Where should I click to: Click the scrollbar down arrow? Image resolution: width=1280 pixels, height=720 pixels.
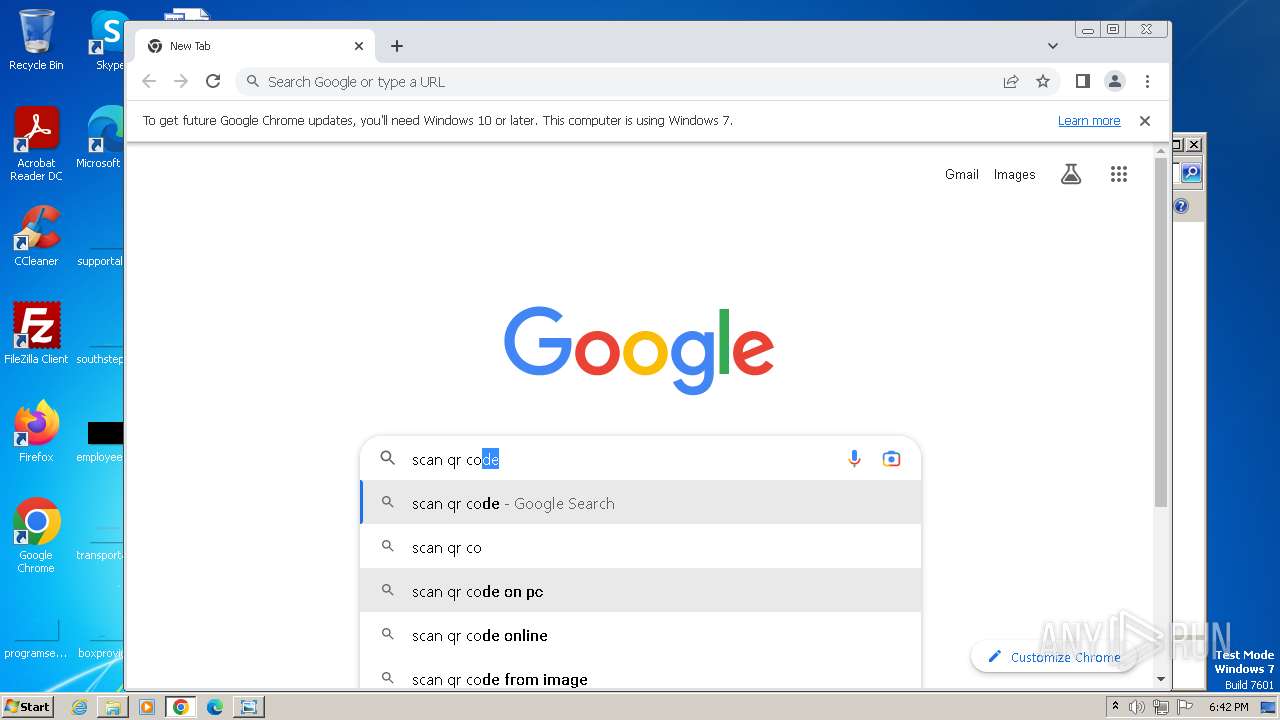click(x=1161, y=679)
